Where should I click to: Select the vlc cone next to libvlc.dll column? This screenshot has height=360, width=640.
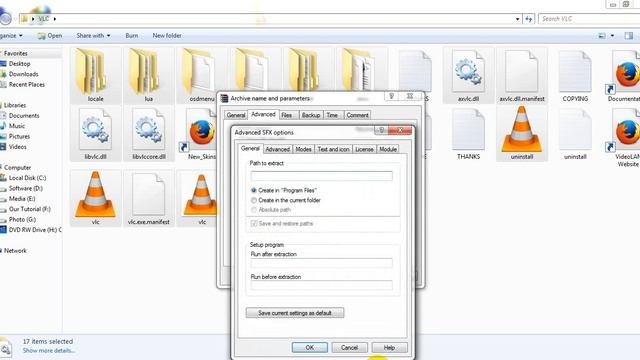96,198
